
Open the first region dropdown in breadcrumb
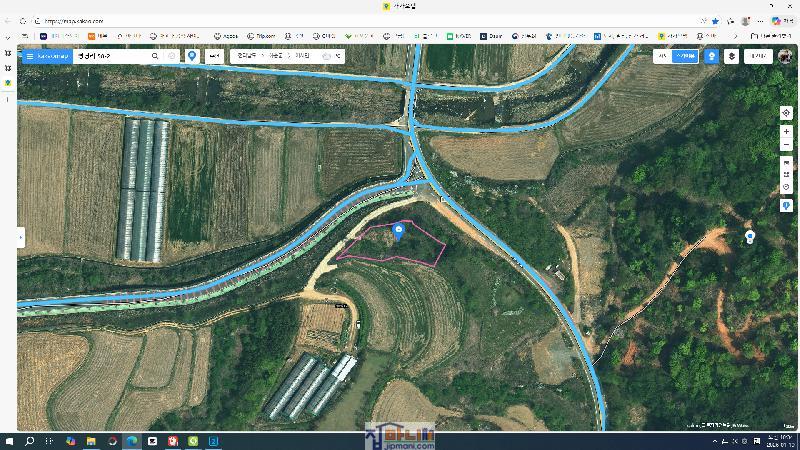247,57
